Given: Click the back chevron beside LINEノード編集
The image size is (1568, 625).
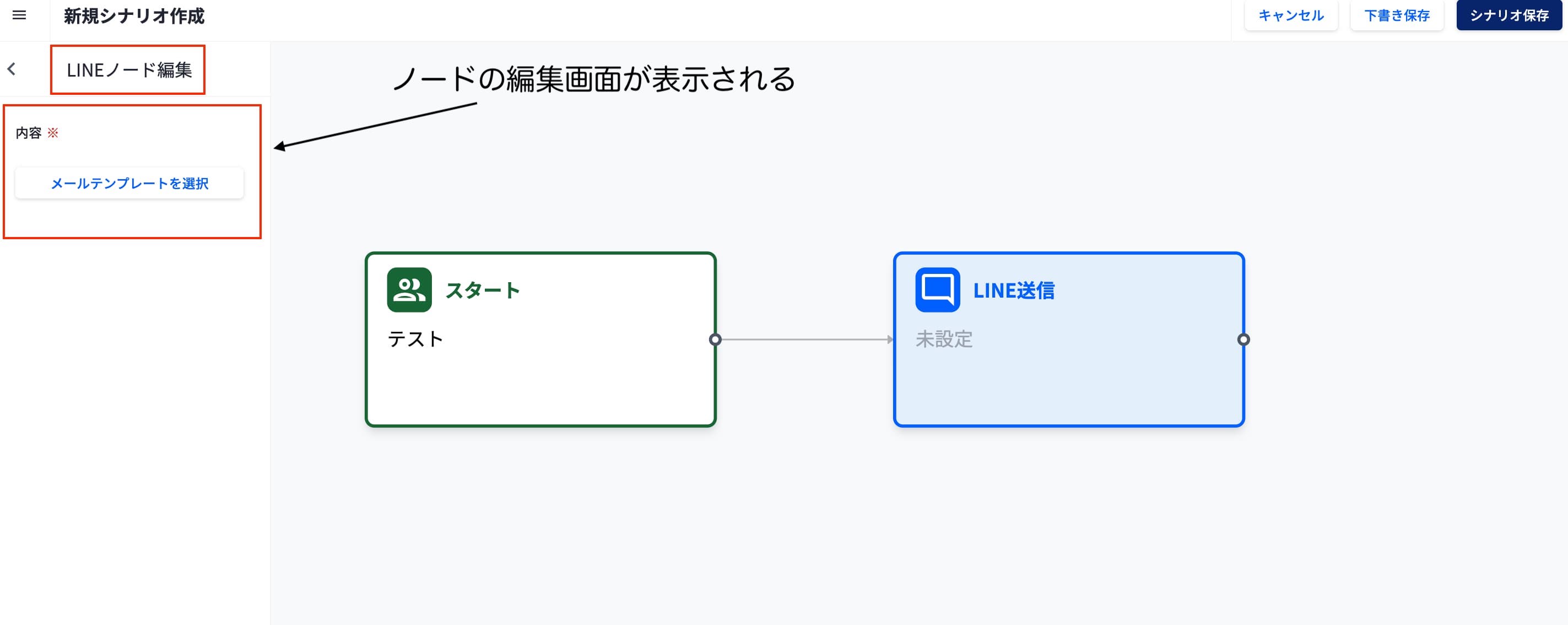Looking at the screenshot, I should pyautogui.click(x=12, y=69).
